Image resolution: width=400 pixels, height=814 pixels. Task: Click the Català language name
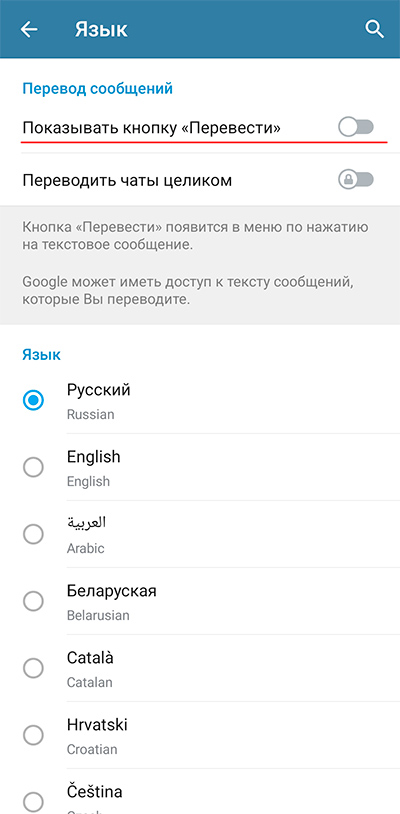90,658
